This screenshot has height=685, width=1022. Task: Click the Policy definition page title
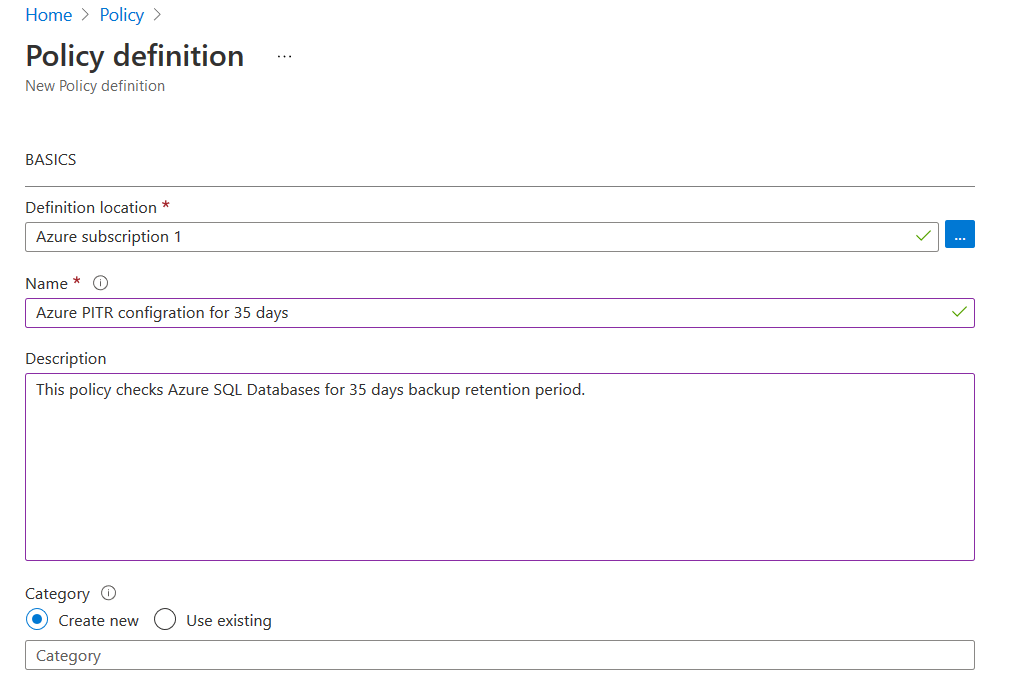[x=134, y=56]
